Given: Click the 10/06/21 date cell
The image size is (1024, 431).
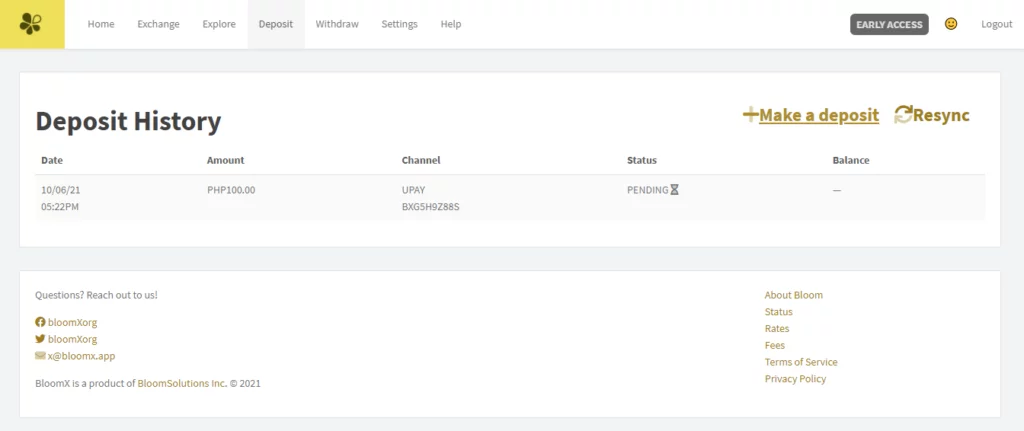Looking at the screenshot, I should point(61,190).
